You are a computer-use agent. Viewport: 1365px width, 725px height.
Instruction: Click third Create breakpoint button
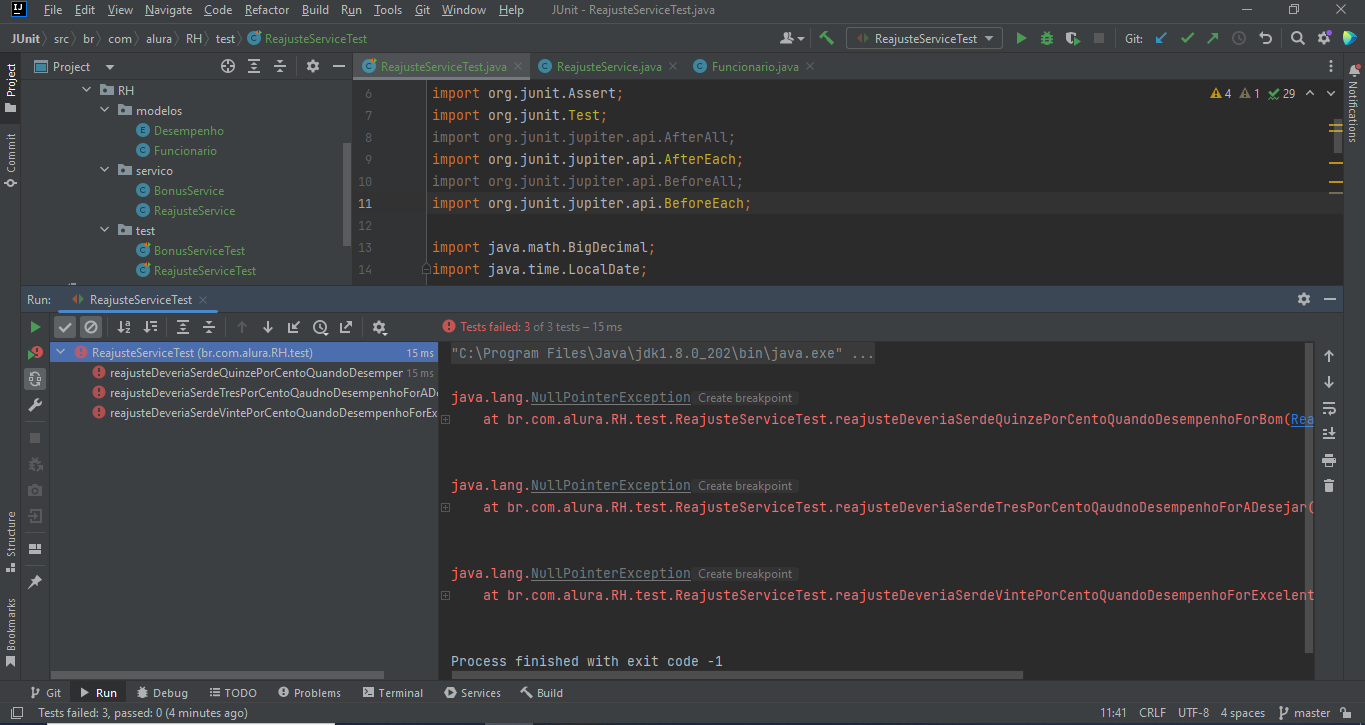[745, 574]
